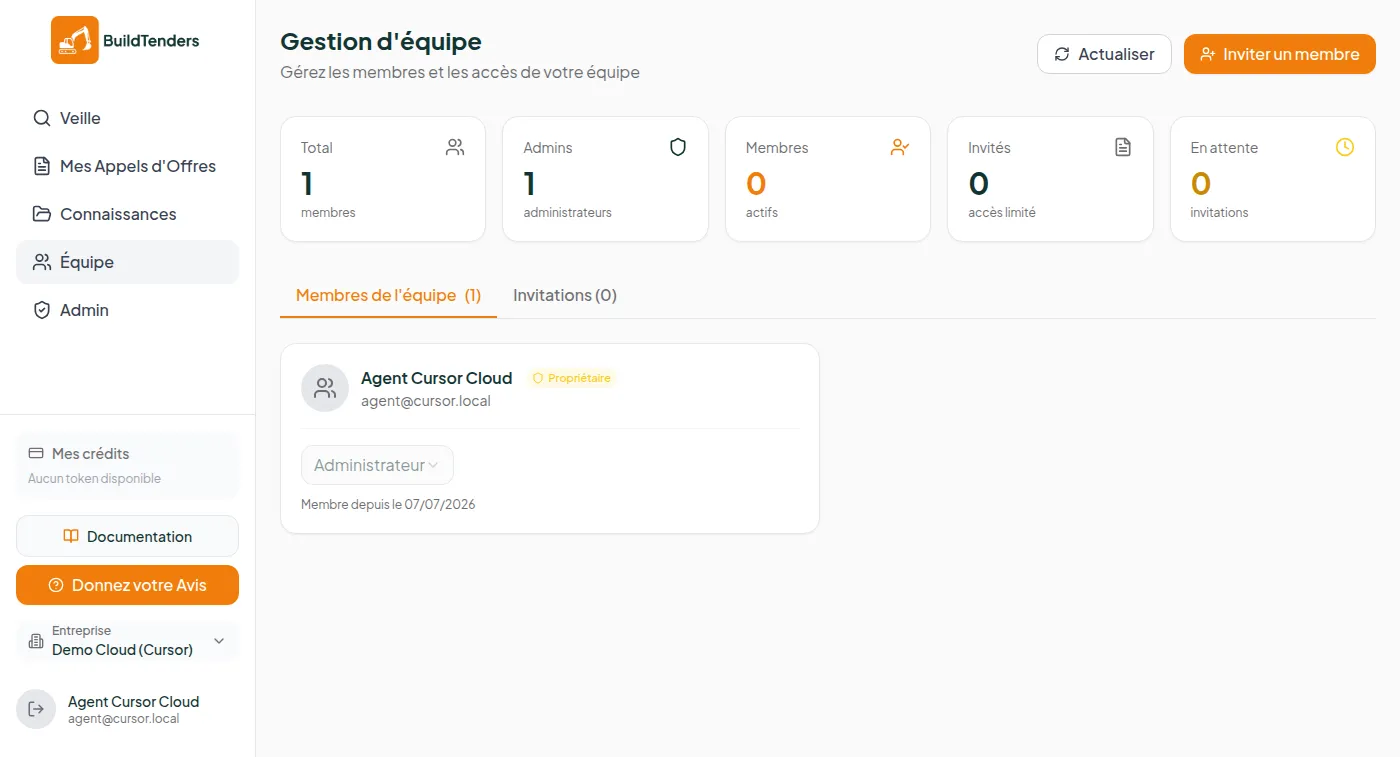Screen dimensions: 1400x757
Task: Click Donnez votre Avis button
Action: coord(127,585)
